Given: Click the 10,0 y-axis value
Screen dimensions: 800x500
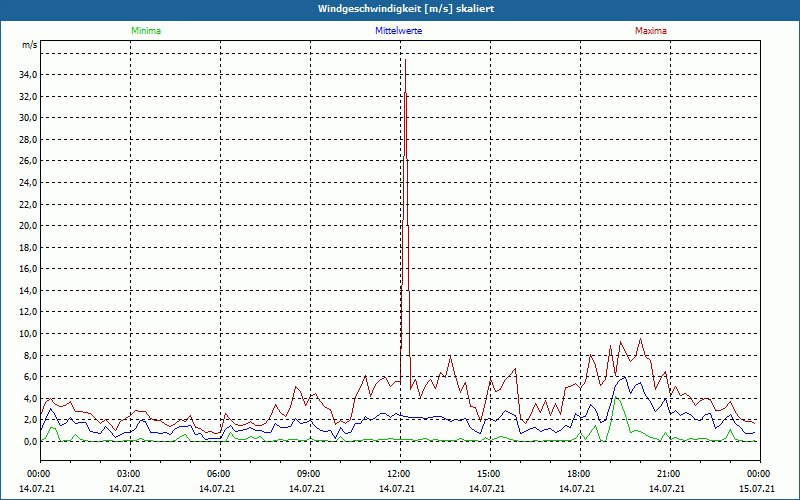Looking at the screenshot, I should (x=28, y=334).
